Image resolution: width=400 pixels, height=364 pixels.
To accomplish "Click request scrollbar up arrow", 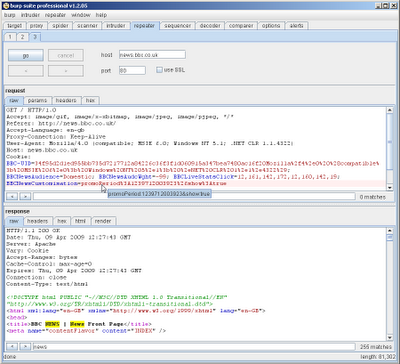I will pyautogui.click(x=390, y=110).
